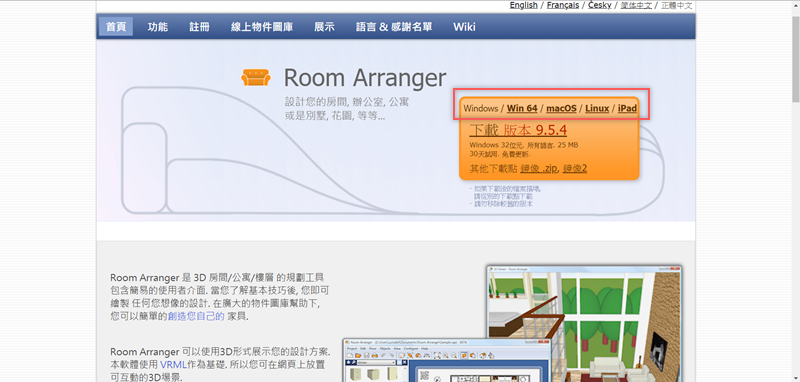Viewport: 800px width, 382px height.
Task: Switch to simplified Chinese language link
Action: pos(636,5)
